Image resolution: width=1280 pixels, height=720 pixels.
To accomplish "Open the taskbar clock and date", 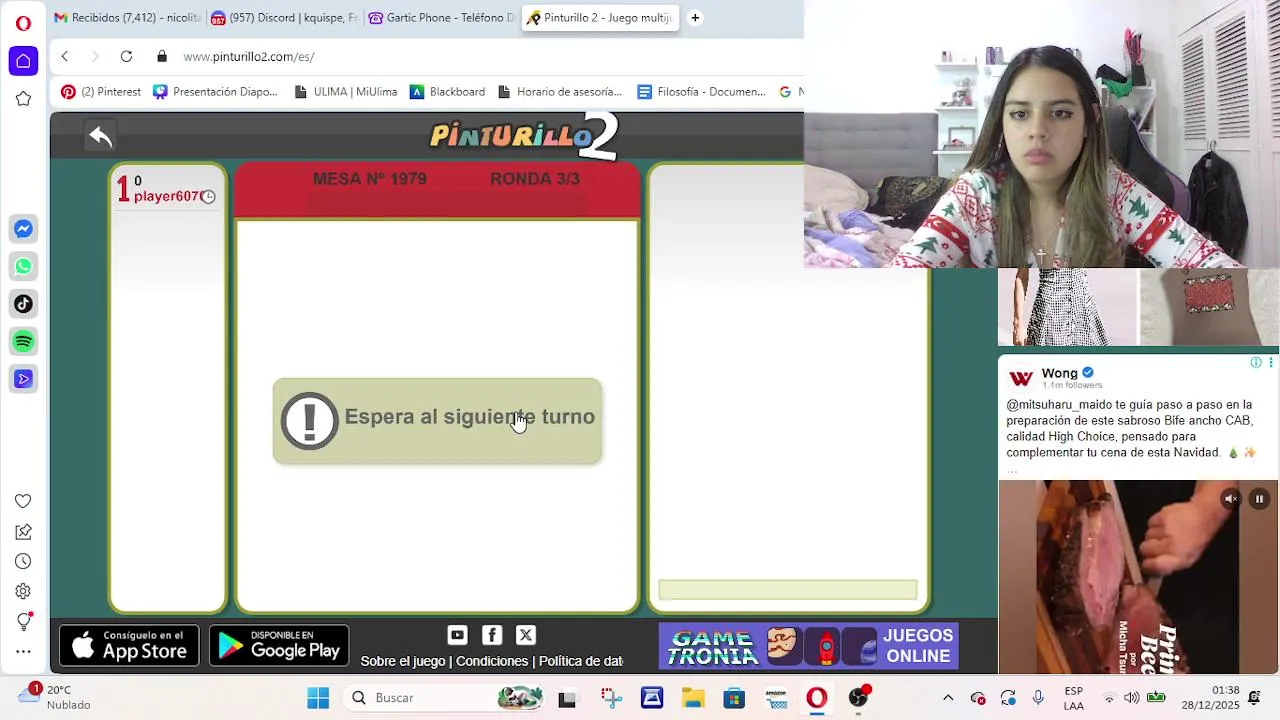I will pyautogui.click(x=1210, y=697).
